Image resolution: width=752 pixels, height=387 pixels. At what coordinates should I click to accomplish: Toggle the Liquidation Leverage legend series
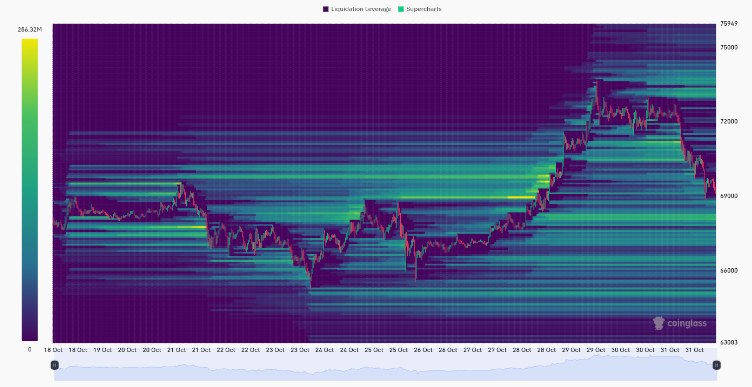(357, 9)
